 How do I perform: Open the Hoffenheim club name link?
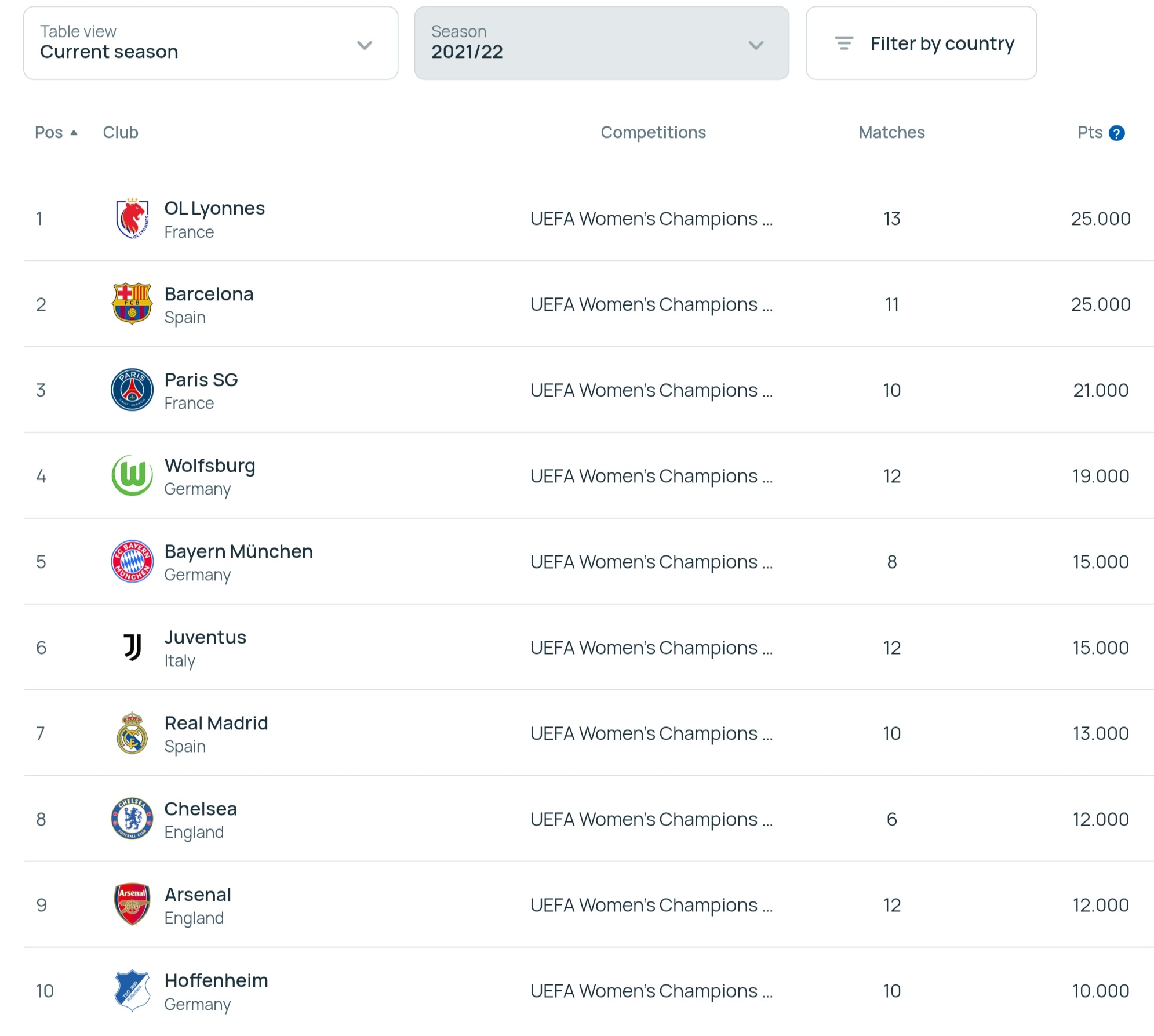point(216,980)
